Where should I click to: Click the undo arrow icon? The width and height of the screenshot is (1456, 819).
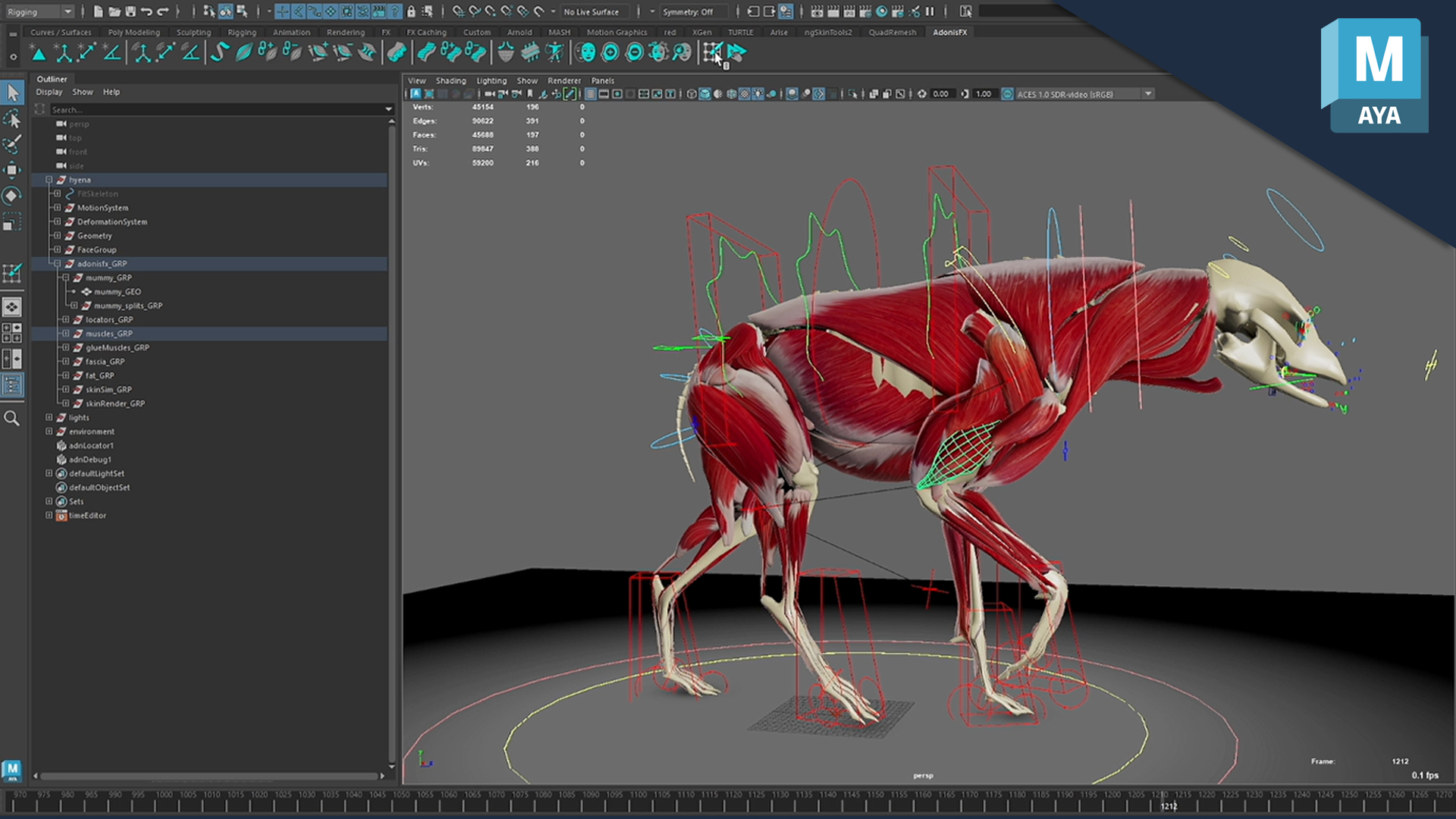pos(146,11)
